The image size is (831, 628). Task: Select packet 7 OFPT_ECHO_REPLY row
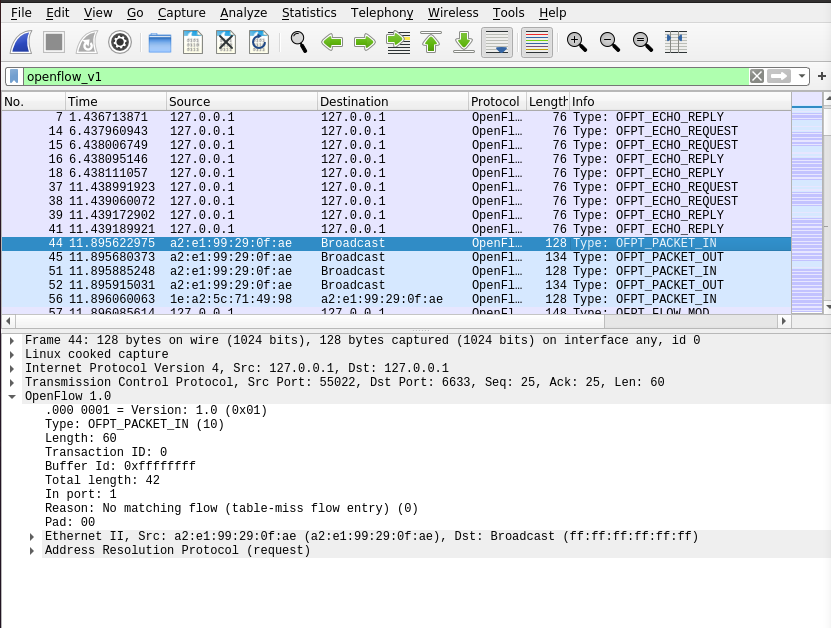[396, 117]
